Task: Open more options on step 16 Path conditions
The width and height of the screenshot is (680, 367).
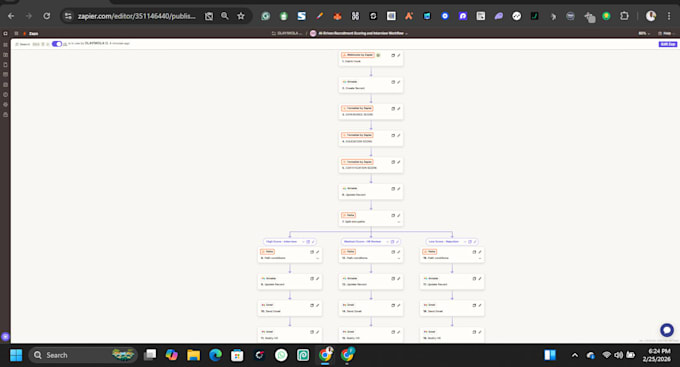Action: coord(480,258)
